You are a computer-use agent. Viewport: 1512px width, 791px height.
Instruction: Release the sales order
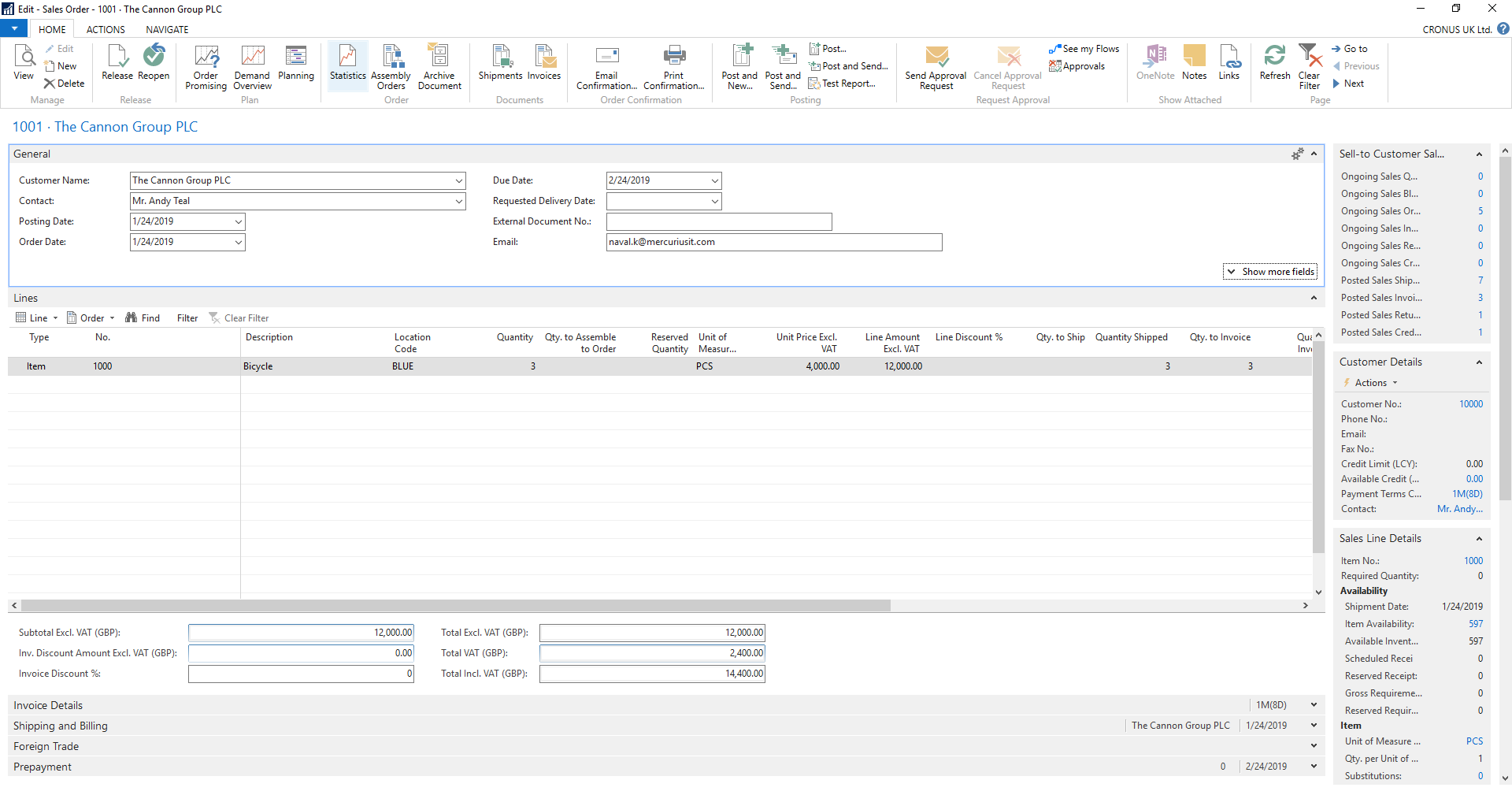click(x=117, y=62)
